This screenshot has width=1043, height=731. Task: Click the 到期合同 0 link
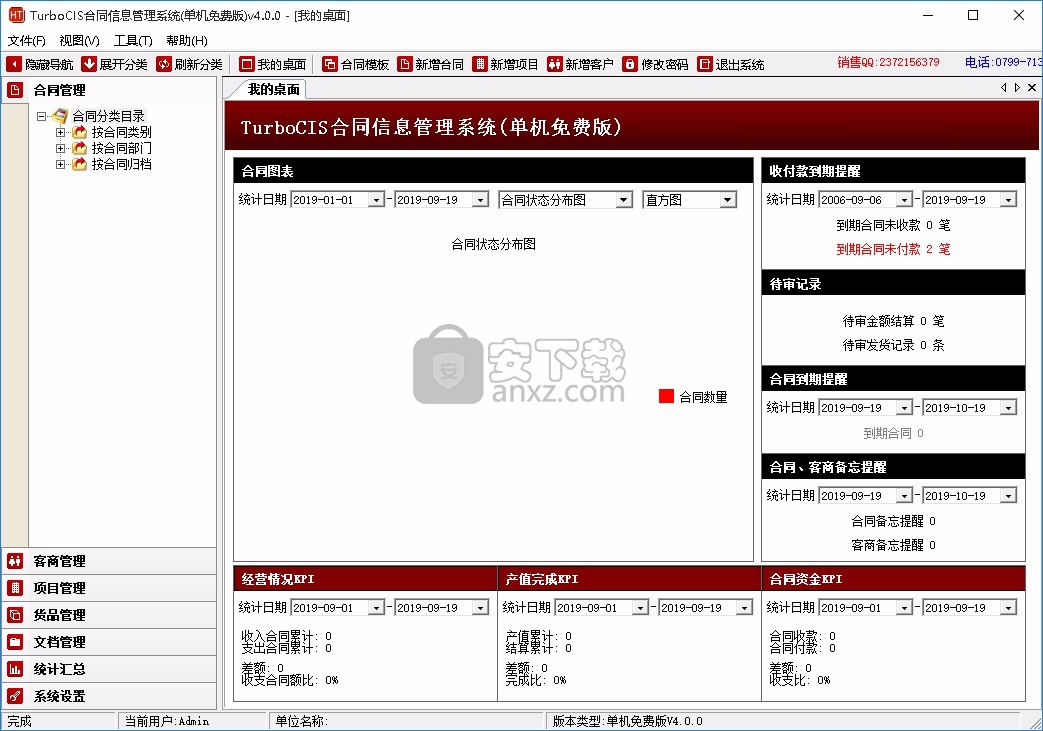tap(893, 433)
